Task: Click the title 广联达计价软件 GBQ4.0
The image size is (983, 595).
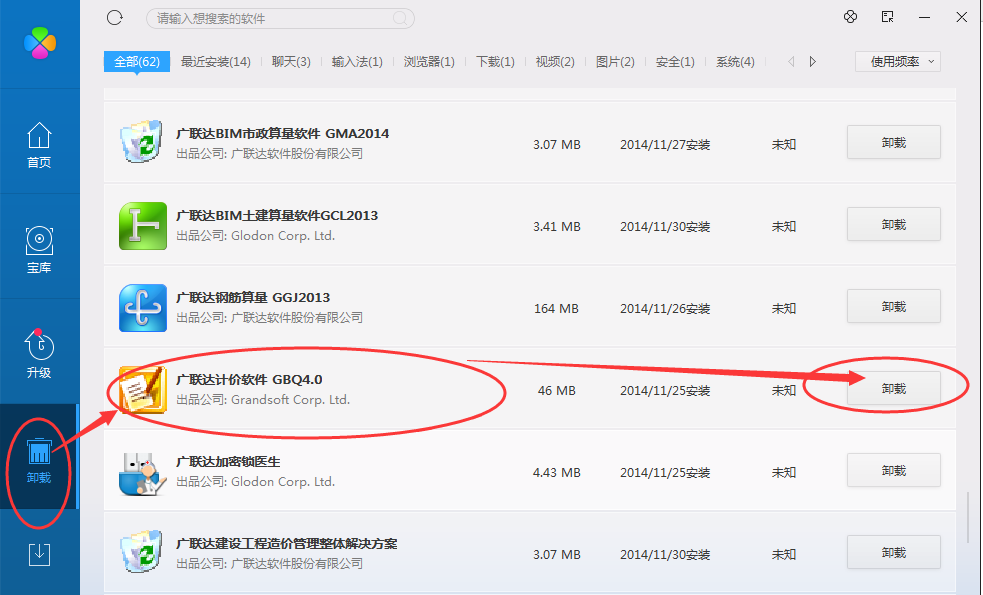Action: (249, 380)
